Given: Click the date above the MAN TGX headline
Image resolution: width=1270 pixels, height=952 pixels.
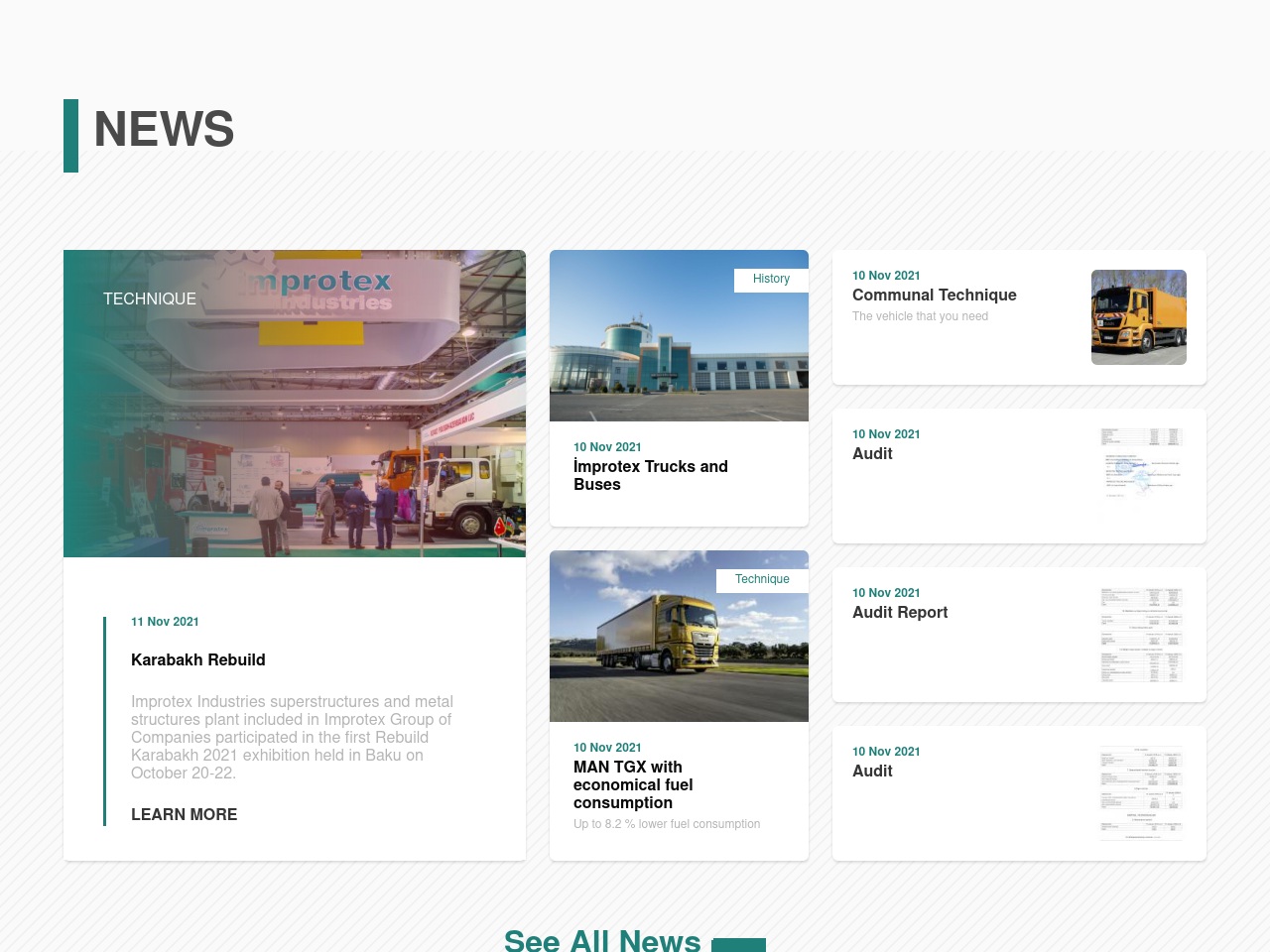Looking at the screenshot, I should point(607,748).
